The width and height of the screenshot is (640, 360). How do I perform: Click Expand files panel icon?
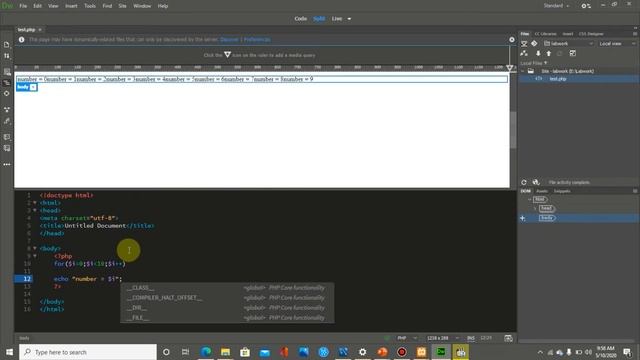(573, 53)
